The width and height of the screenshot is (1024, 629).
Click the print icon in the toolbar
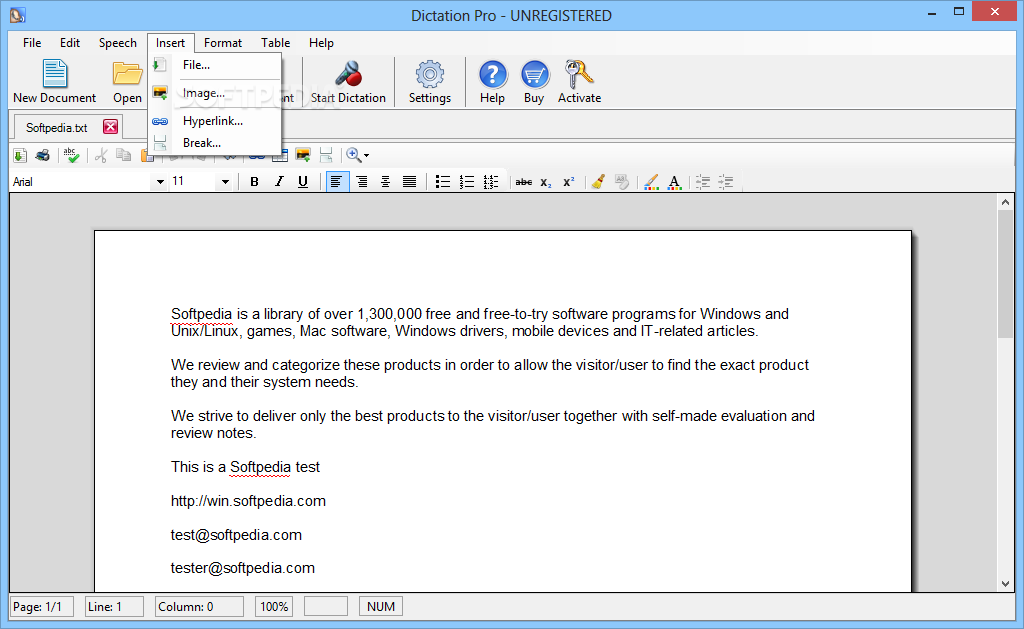pos(43,155)
